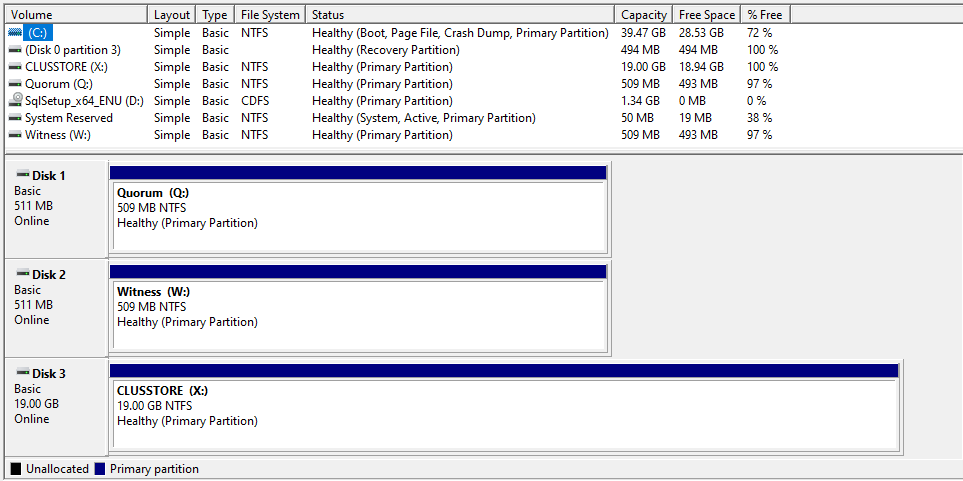Select the (C:) volume row

[x=398, y=33]
